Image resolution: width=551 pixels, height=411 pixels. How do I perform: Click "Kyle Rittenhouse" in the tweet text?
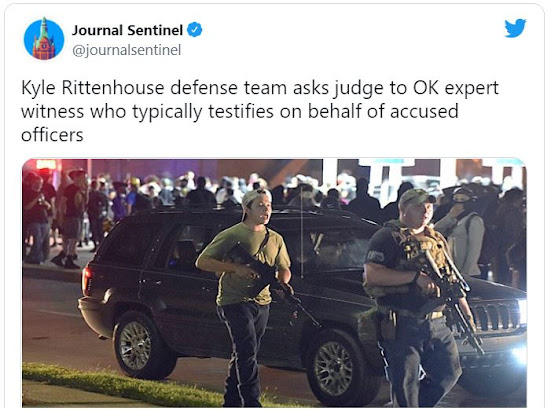[93, 88]
